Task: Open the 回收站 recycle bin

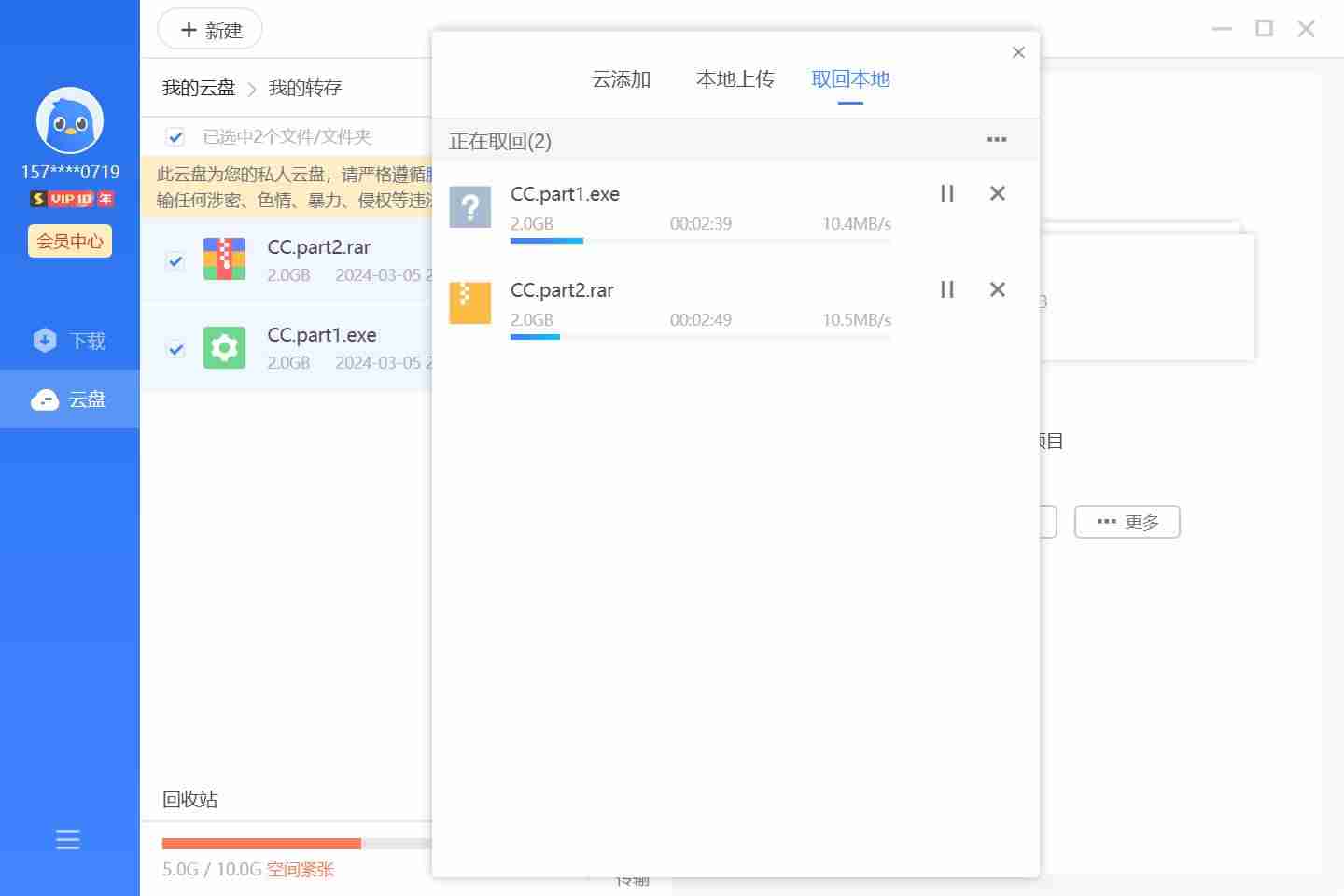Action: click(189, 799)
